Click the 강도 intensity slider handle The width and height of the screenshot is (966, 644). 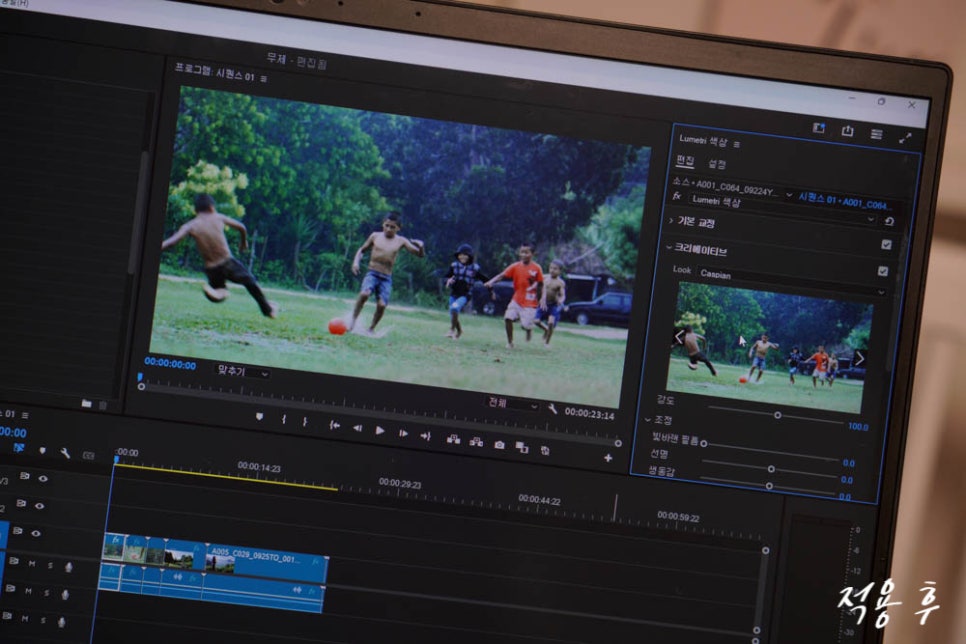coord(777,415)
